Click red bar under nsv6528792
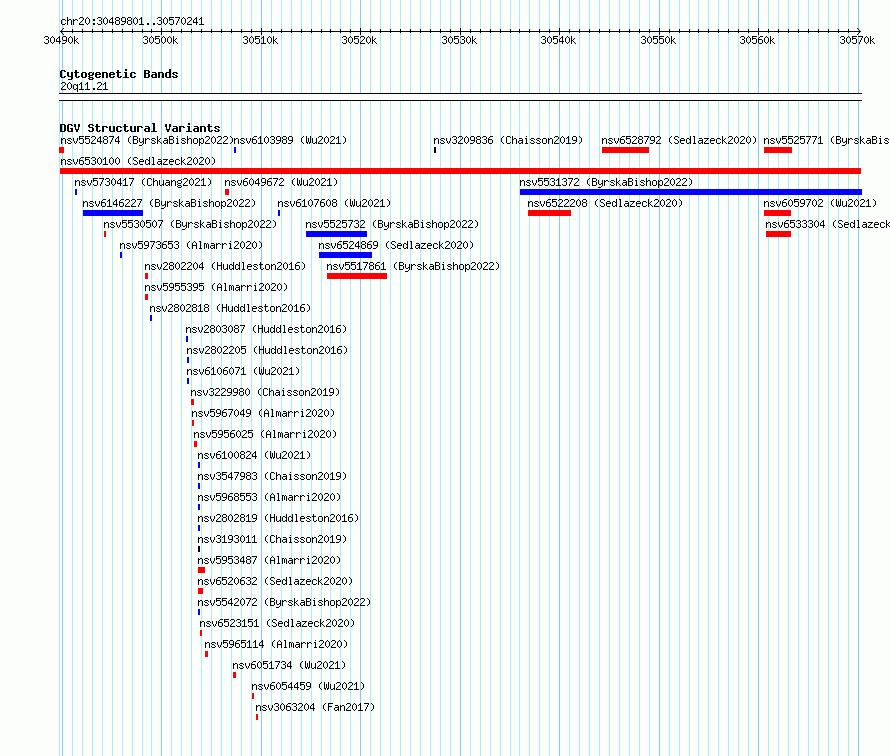Viewport: 890px width, 756px height. point(625,150)
